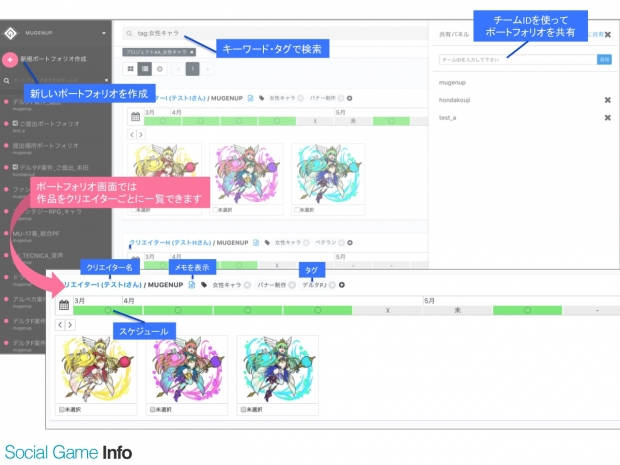Viewport: 620px width, 465px height.
Task: Open the クリエイターH (テストHさん) link
Action: (x=170, y=242)
